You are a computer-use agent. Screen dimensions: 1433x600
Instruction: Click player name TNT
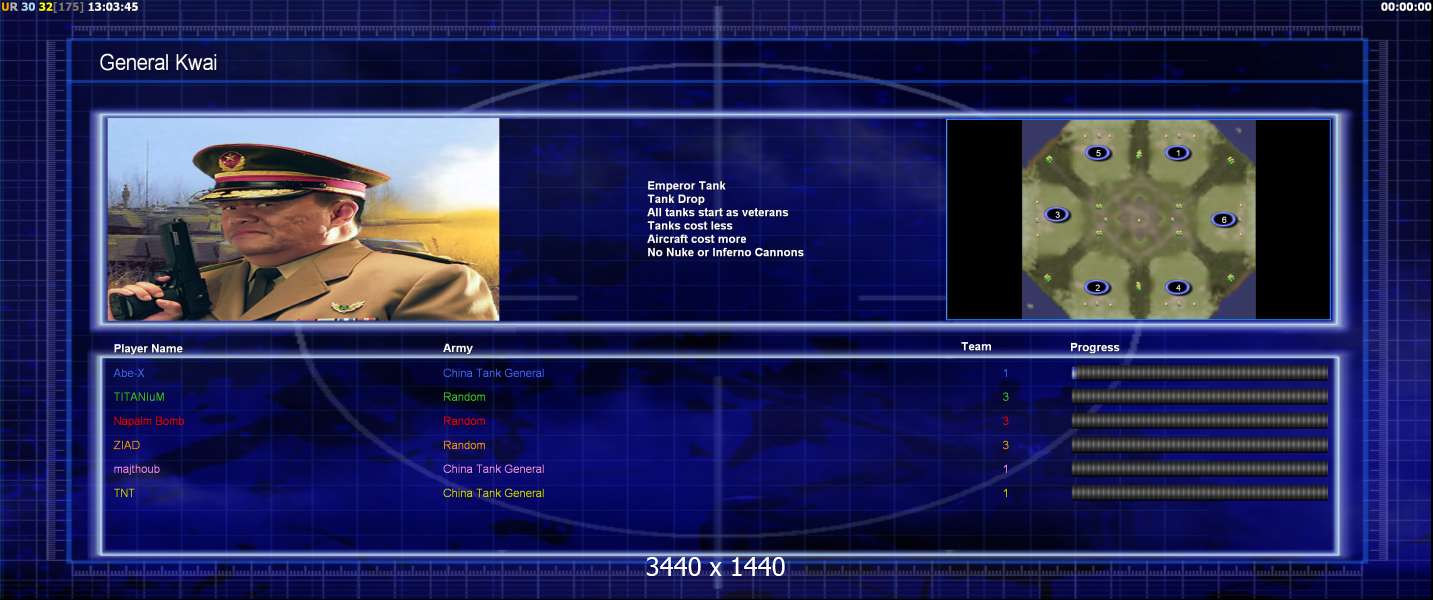click(x=124, y=493)
